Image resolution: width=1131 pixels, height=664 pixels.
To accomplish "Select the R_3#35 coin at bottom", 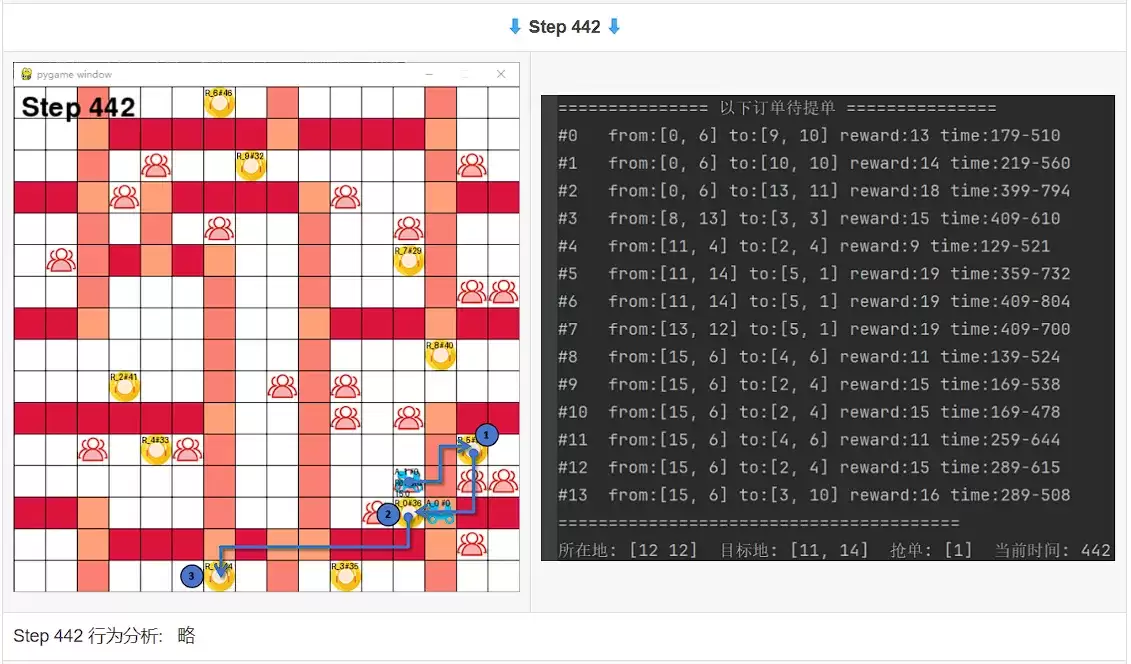I will click(x=346, y=576).
